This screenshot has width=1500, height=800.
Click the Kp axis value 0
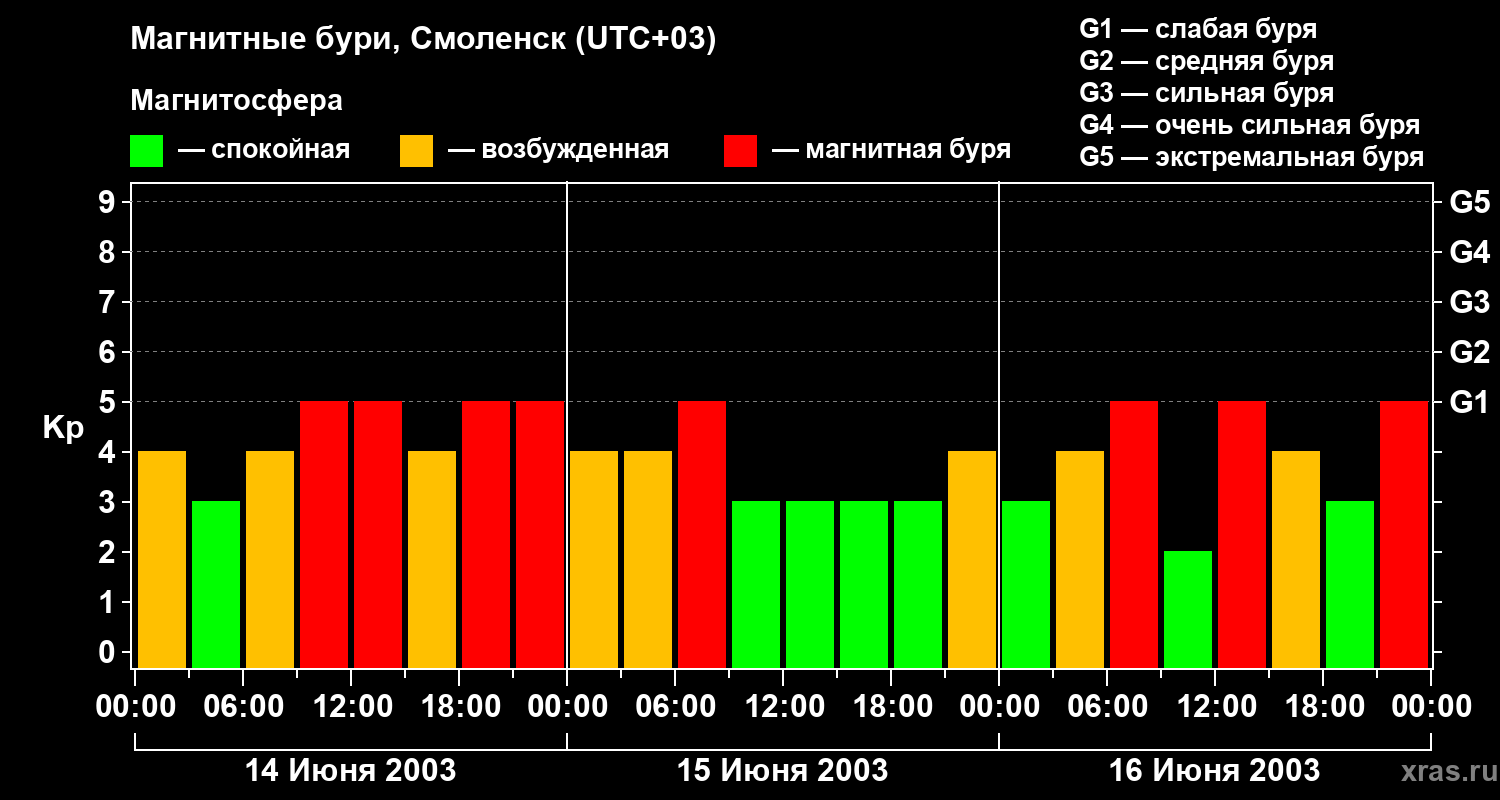108,652
